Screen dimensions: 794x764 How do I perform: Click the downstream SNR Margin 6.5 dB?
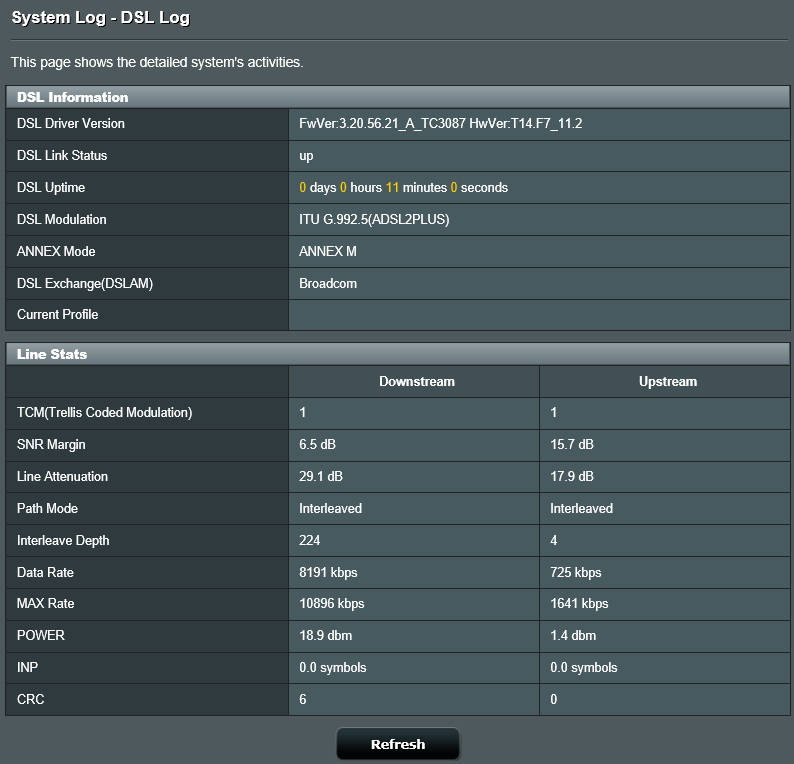(320, 445)
